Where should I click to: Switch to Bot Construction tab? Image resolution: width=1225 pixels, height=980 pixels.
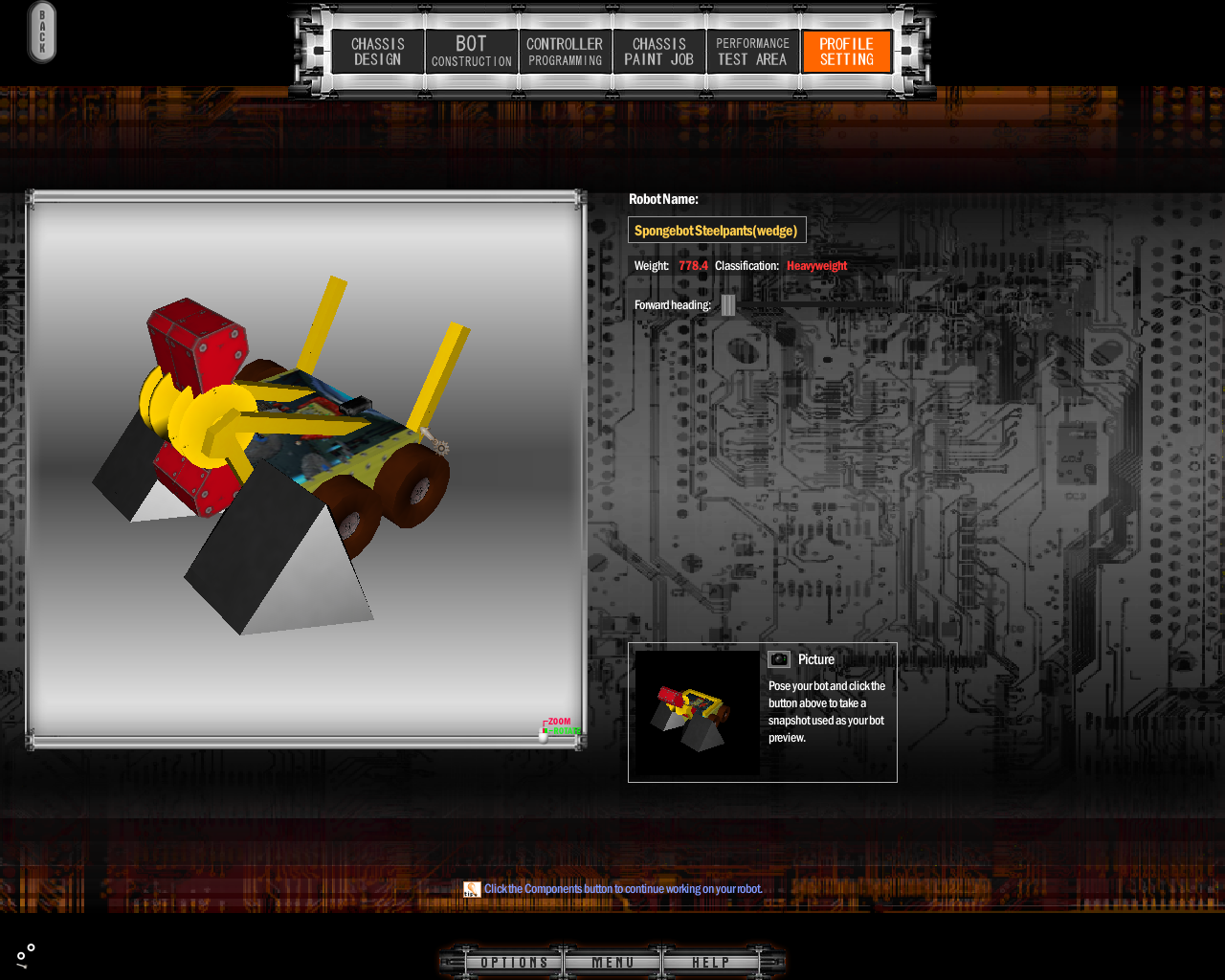[471, 52]
